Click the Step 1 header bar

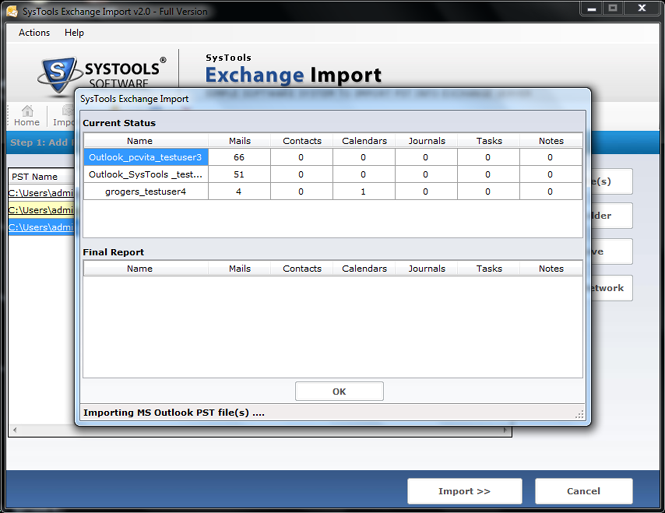coord(41,142)
